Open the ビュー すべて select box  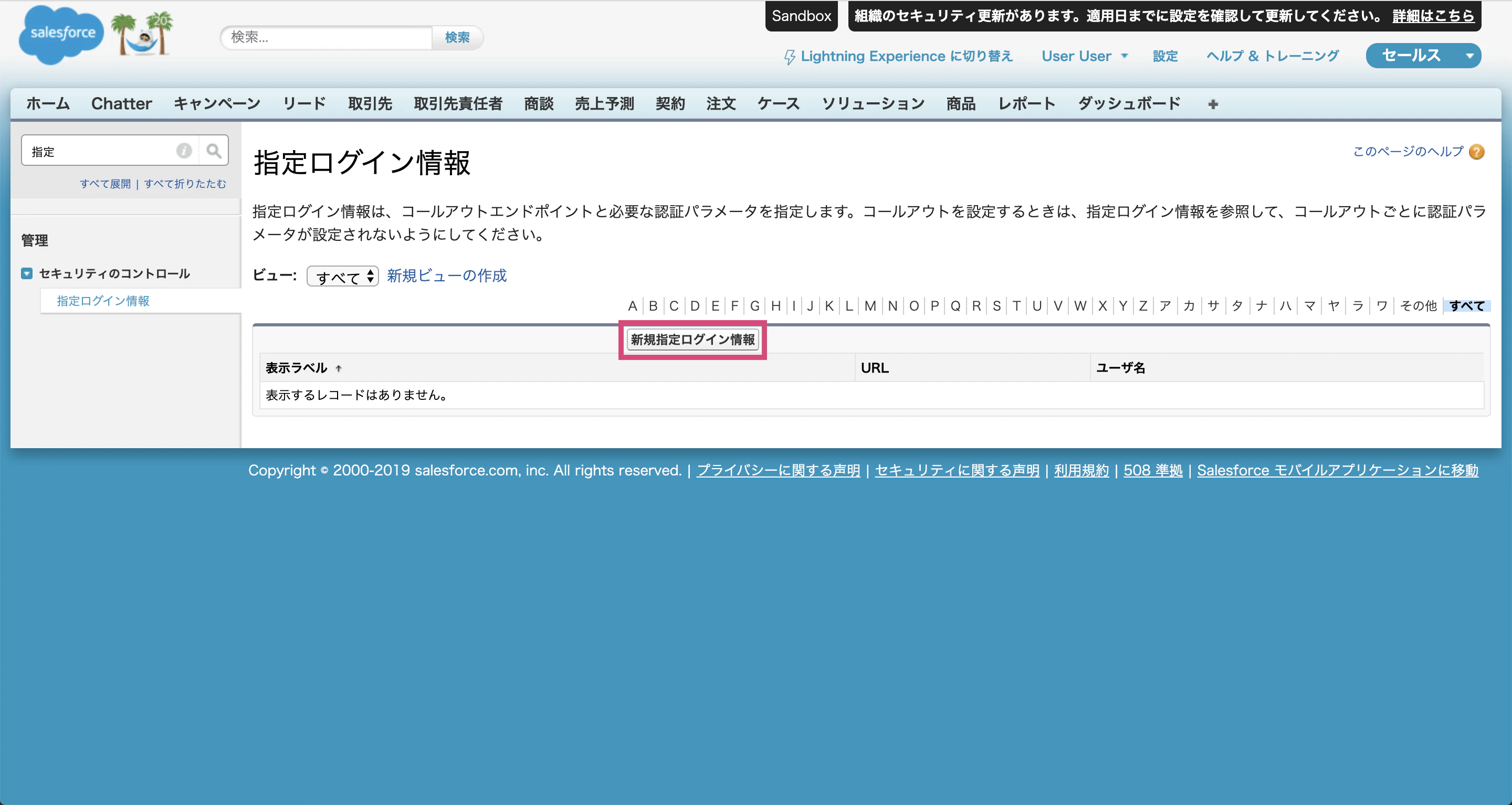pyautogui.click(x=343, y=276)
